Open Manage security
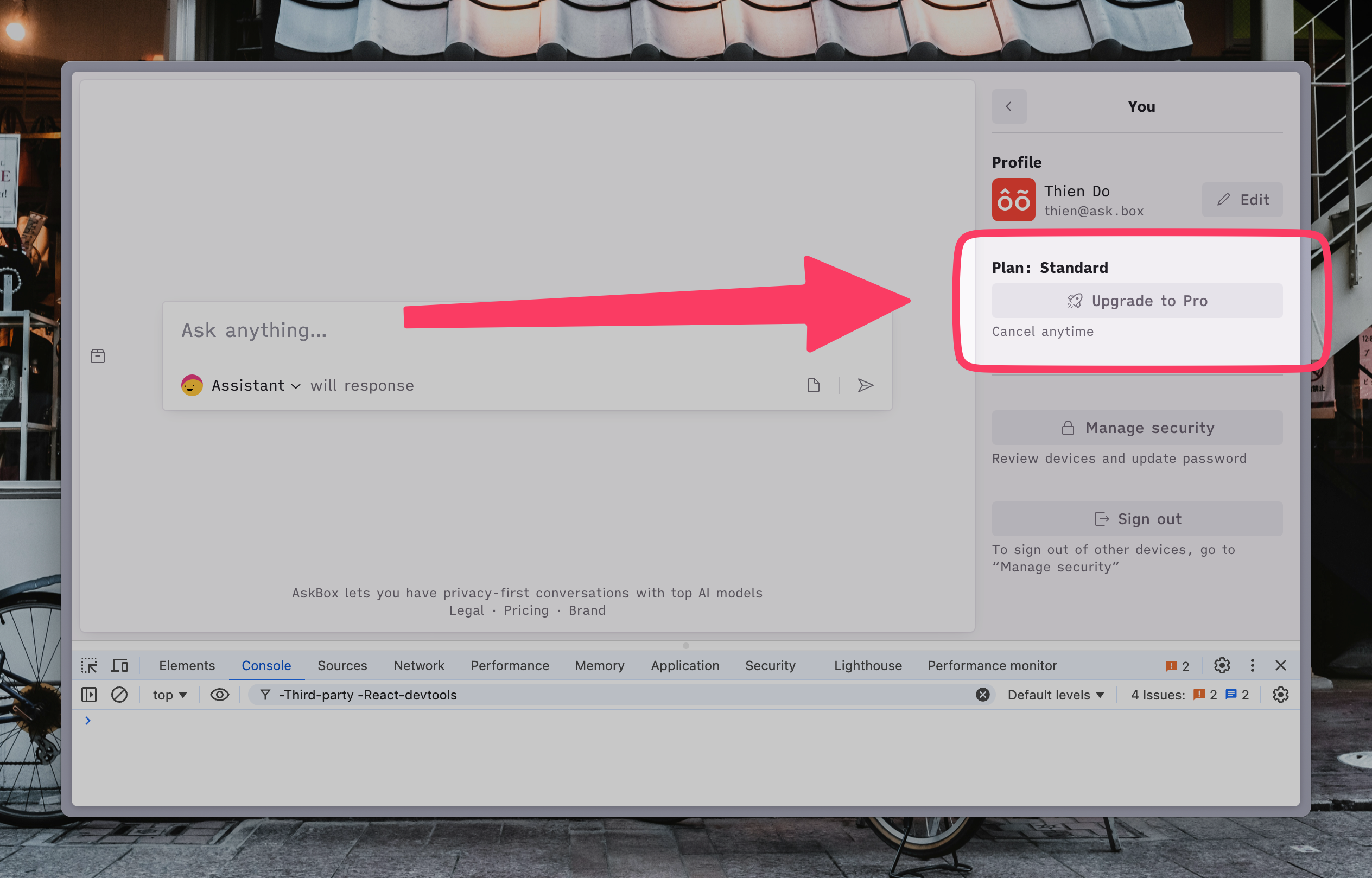Screen dimensions: 1372x878 (1137, 428)
